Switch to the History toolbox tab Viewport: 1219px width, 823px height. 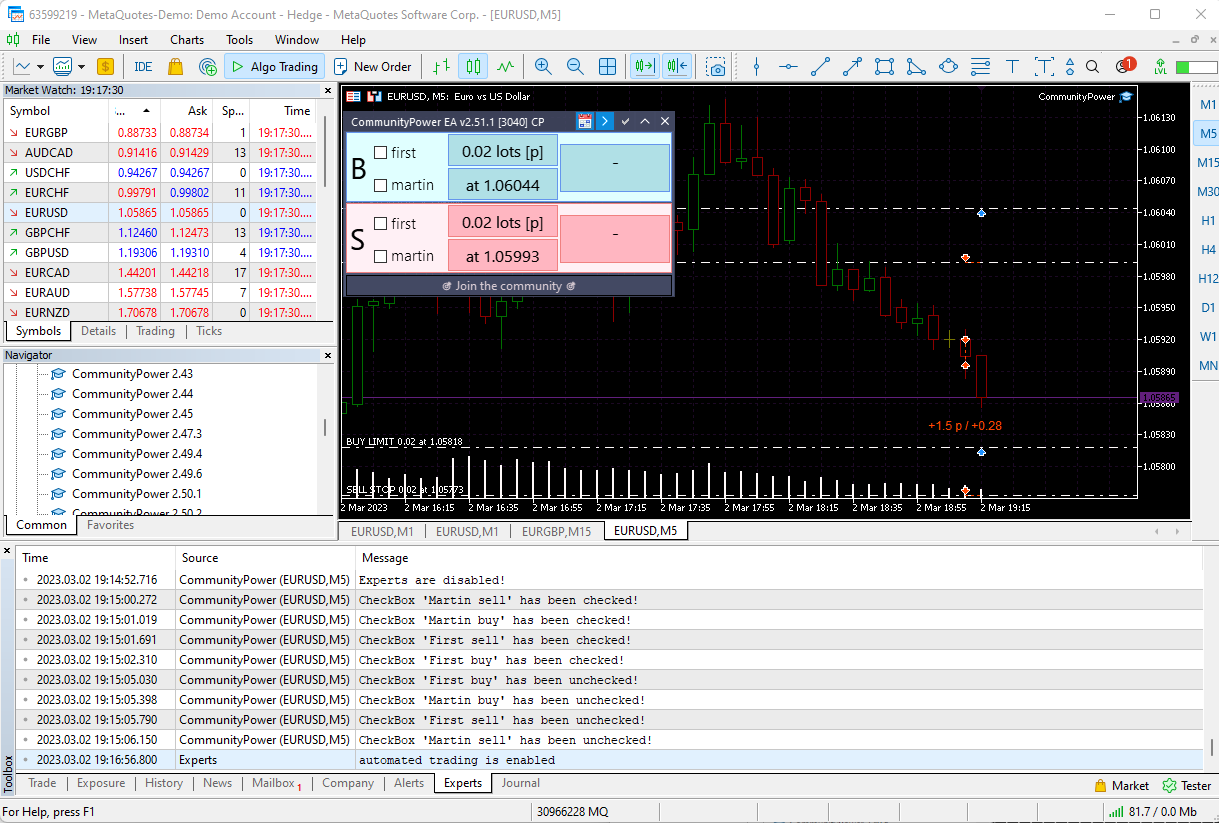click(x=164, y=784)
